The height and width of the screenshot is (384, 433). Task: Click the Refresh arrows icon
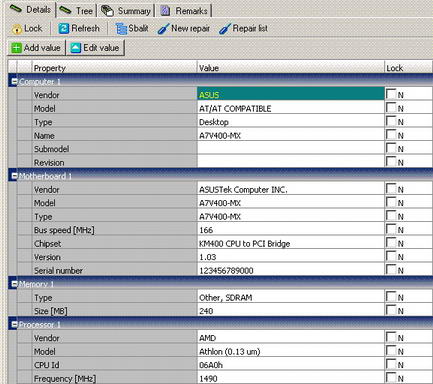pos(63,29)
